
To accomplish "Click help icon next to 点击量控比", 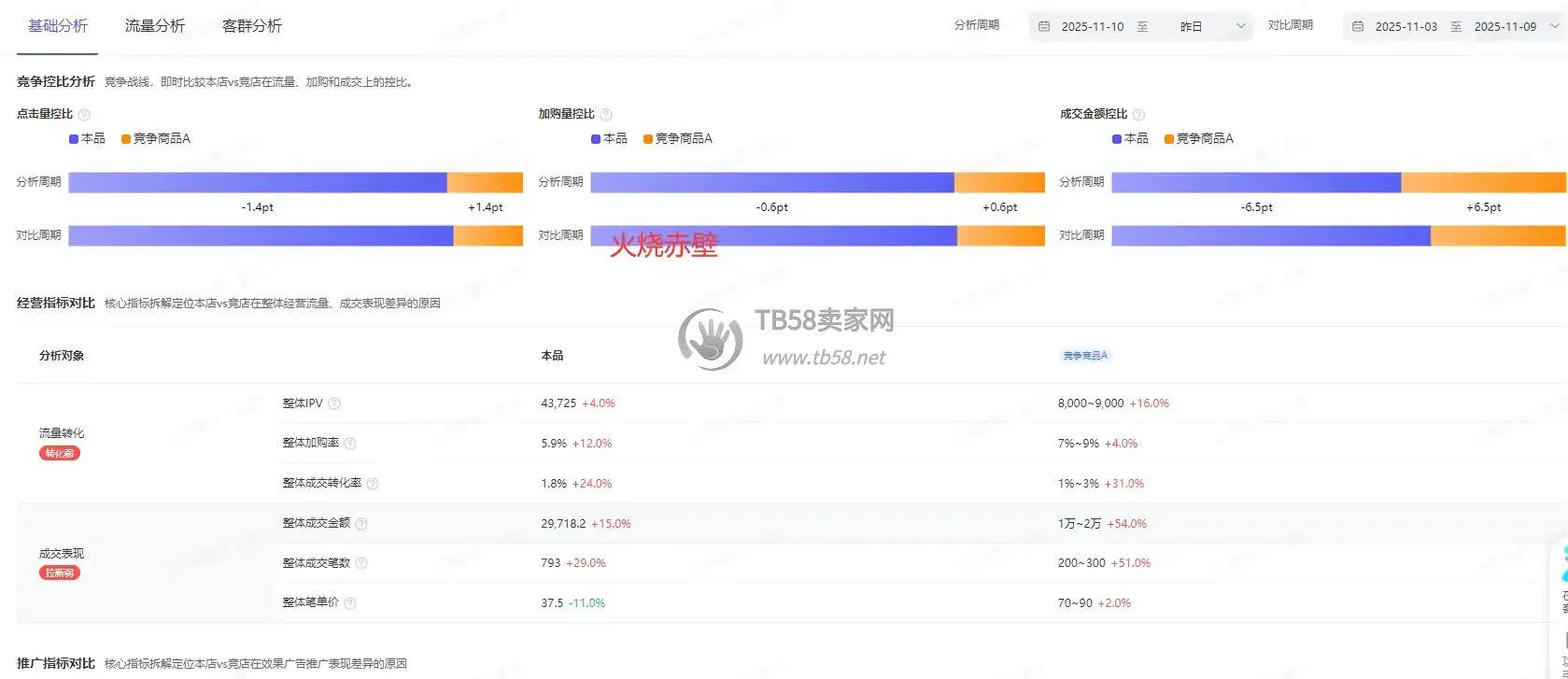I will click(84, 115).
